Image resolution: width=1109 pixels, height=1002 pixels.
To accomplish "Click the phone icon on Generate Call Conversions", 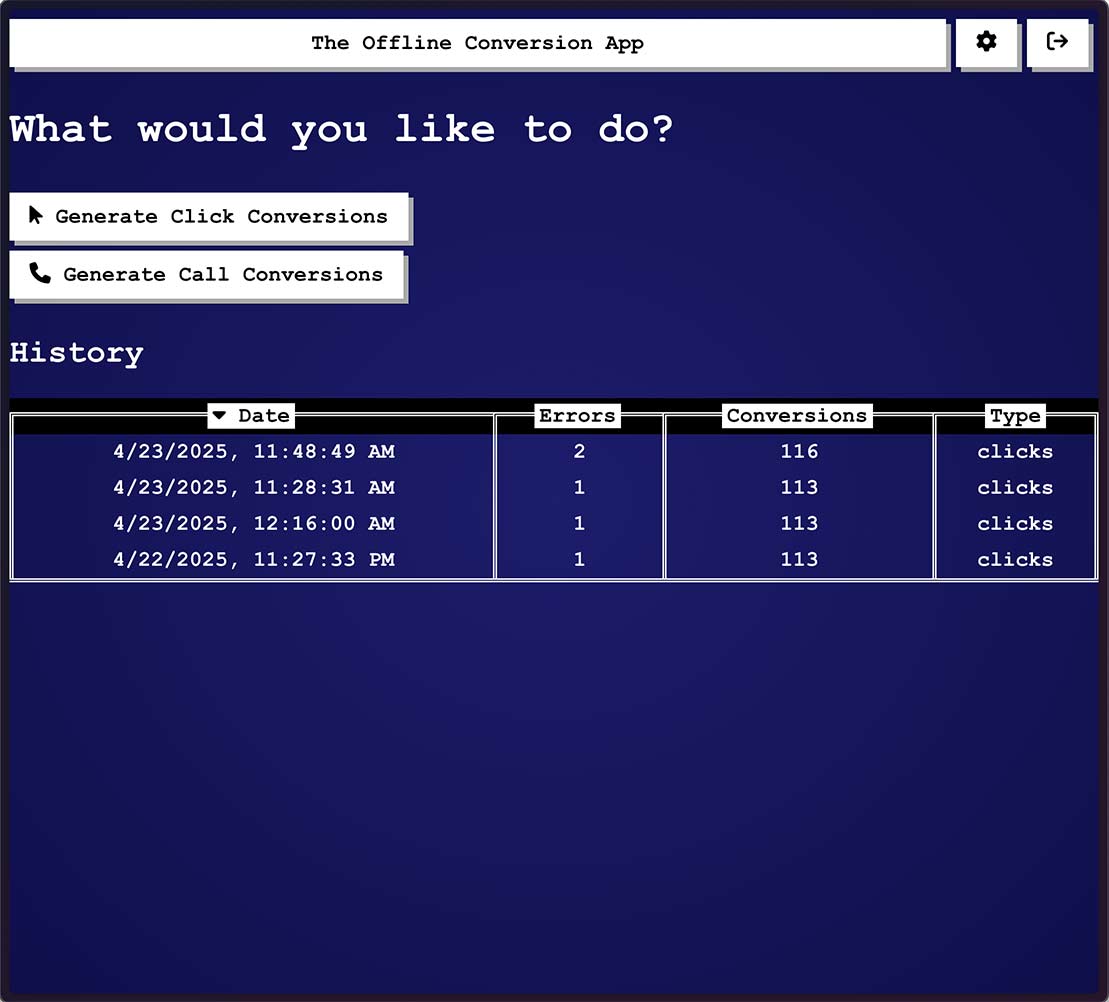I will pos(40,273).
